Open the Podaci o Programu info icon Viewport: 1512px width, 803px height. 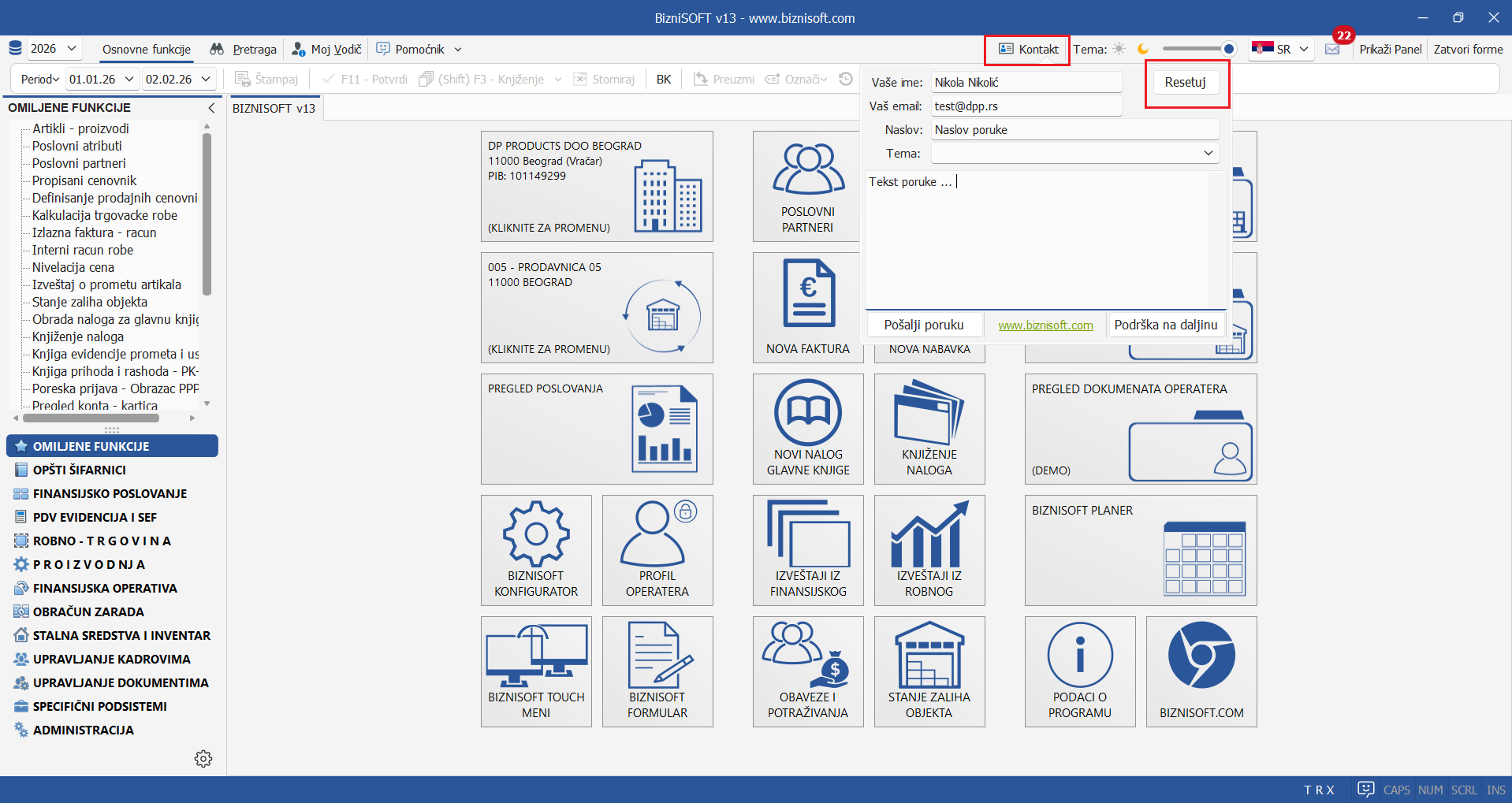pos(1079,656)
